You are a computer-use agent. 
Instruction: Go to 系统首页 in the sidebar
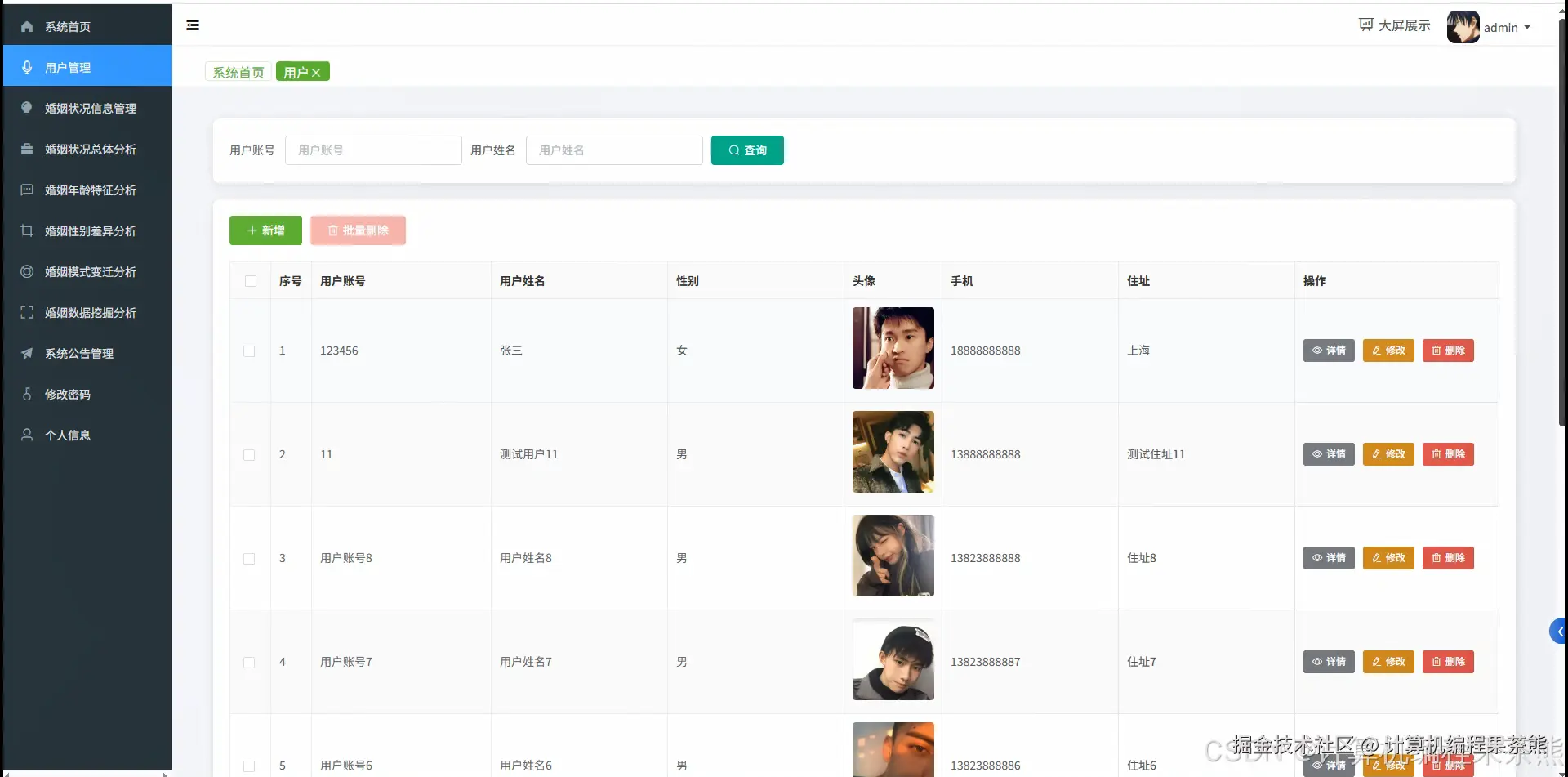(87, 27)
